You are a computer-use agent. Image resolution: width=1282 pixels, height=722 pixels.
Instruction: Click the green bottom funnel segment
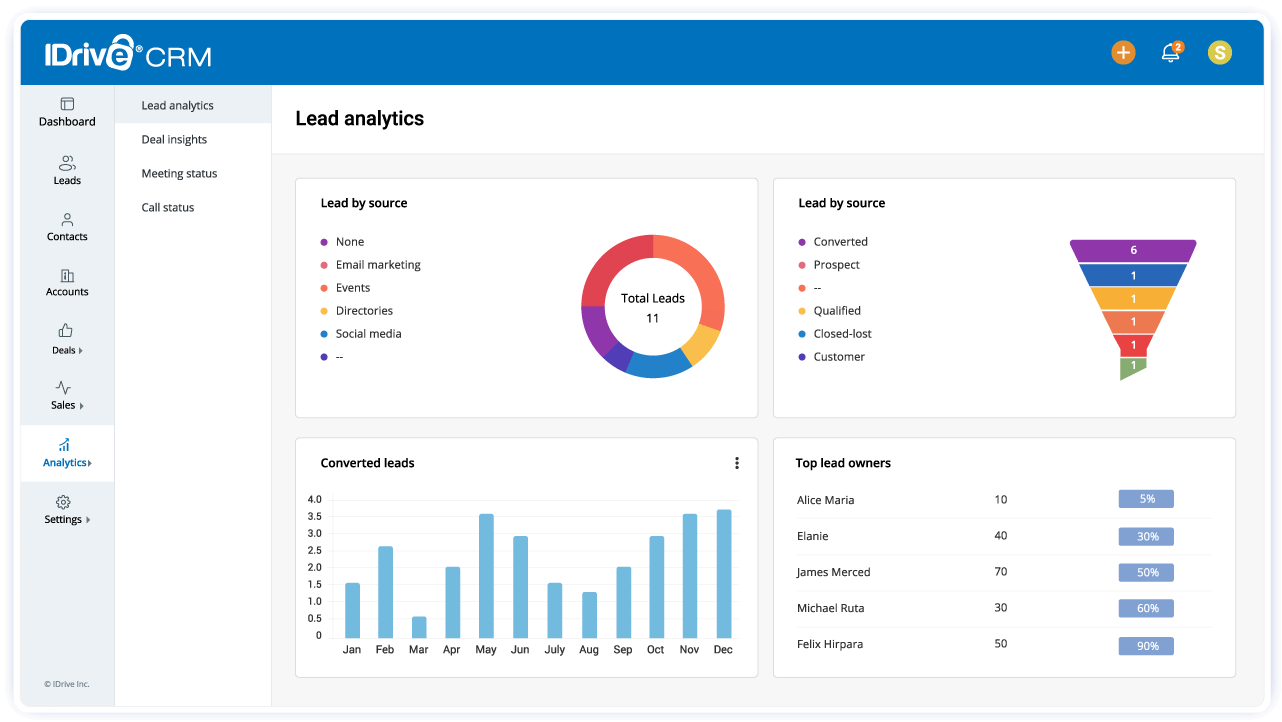coord(1133,368)
